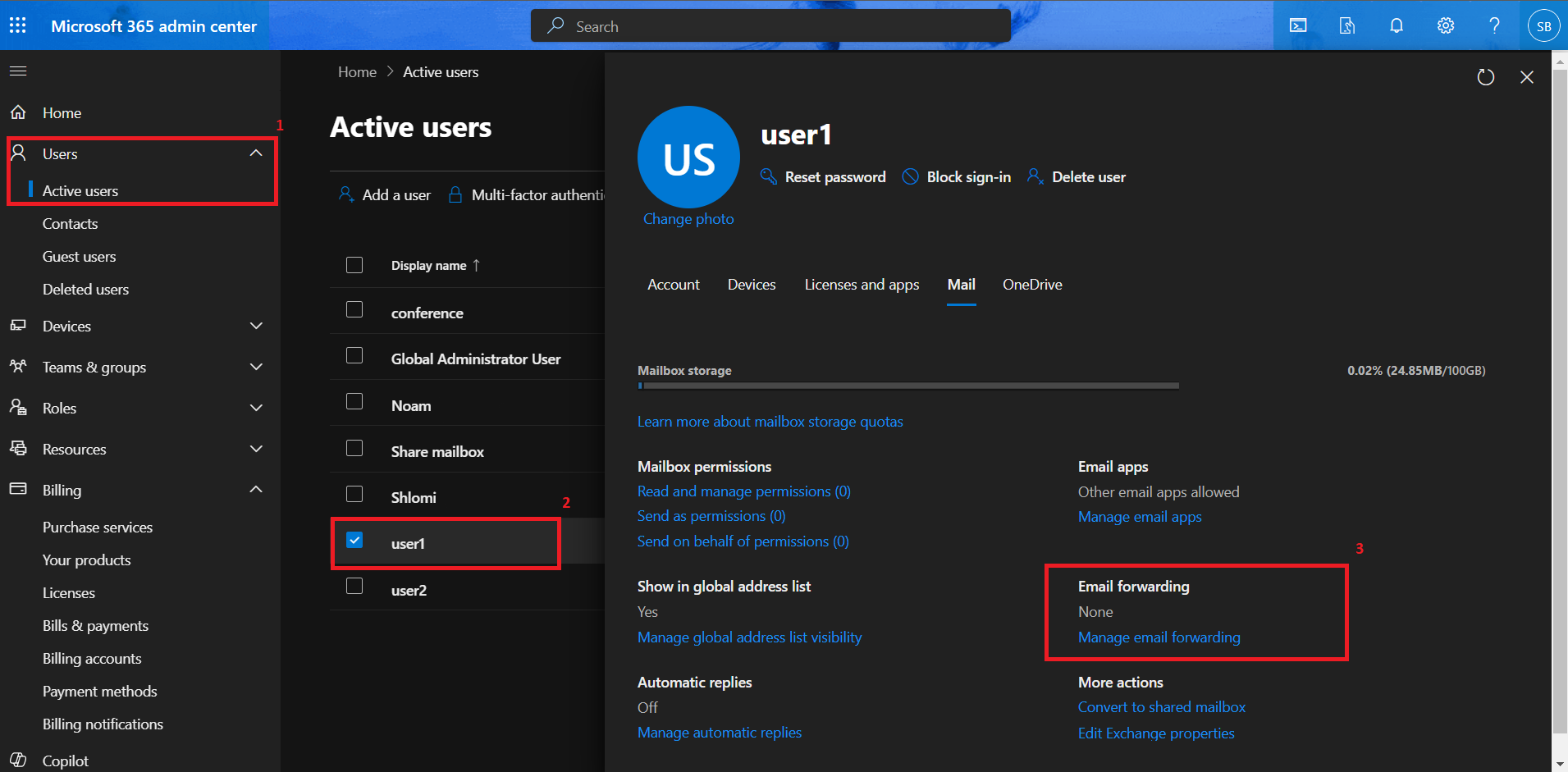The height and width of the screenshot is (772, 1568).
Task: Open the document icon in the header
Action: point(1347,25)
